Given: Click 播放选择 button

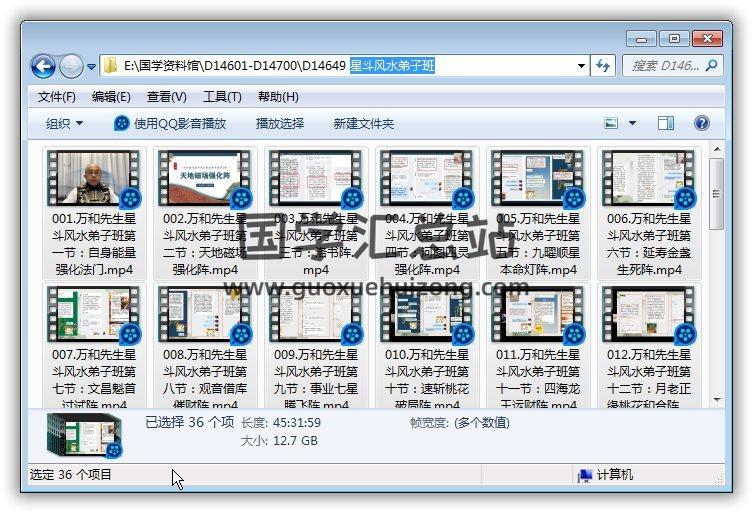Looking at the screenshot, I should [279, 123].
